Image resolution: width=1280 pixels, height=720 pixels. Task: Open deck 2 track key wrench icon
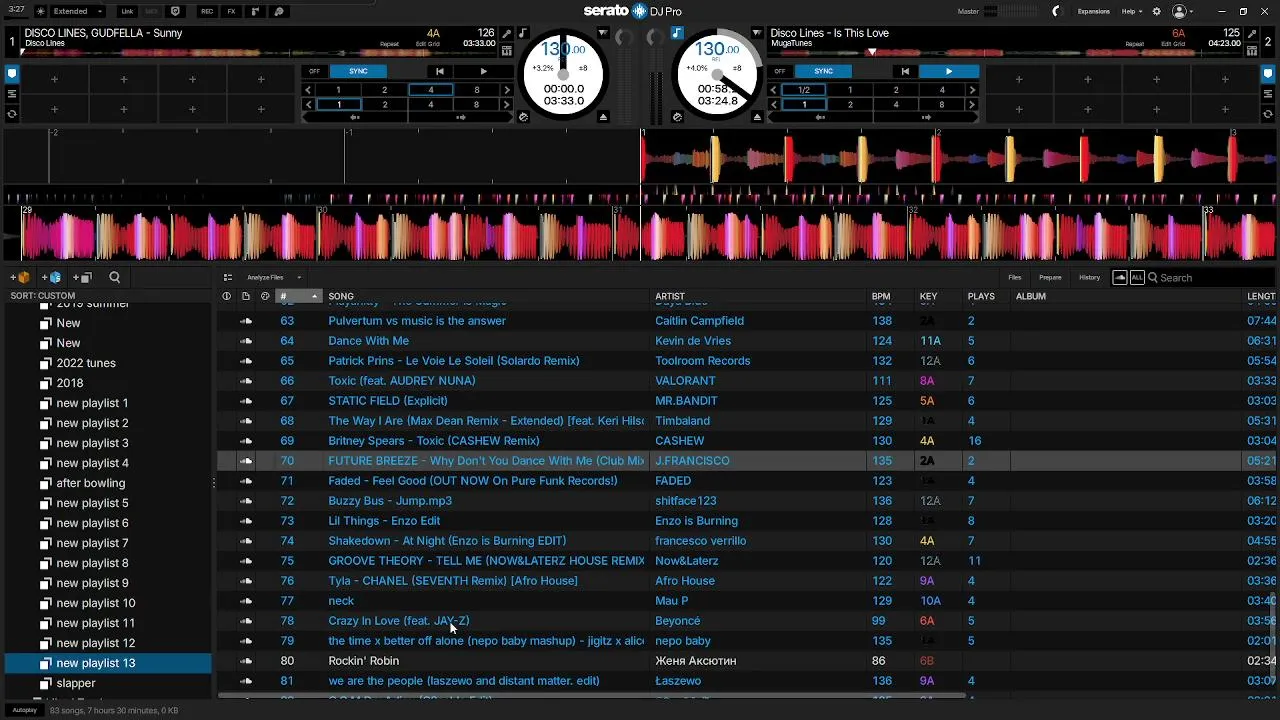[1251, 34]
